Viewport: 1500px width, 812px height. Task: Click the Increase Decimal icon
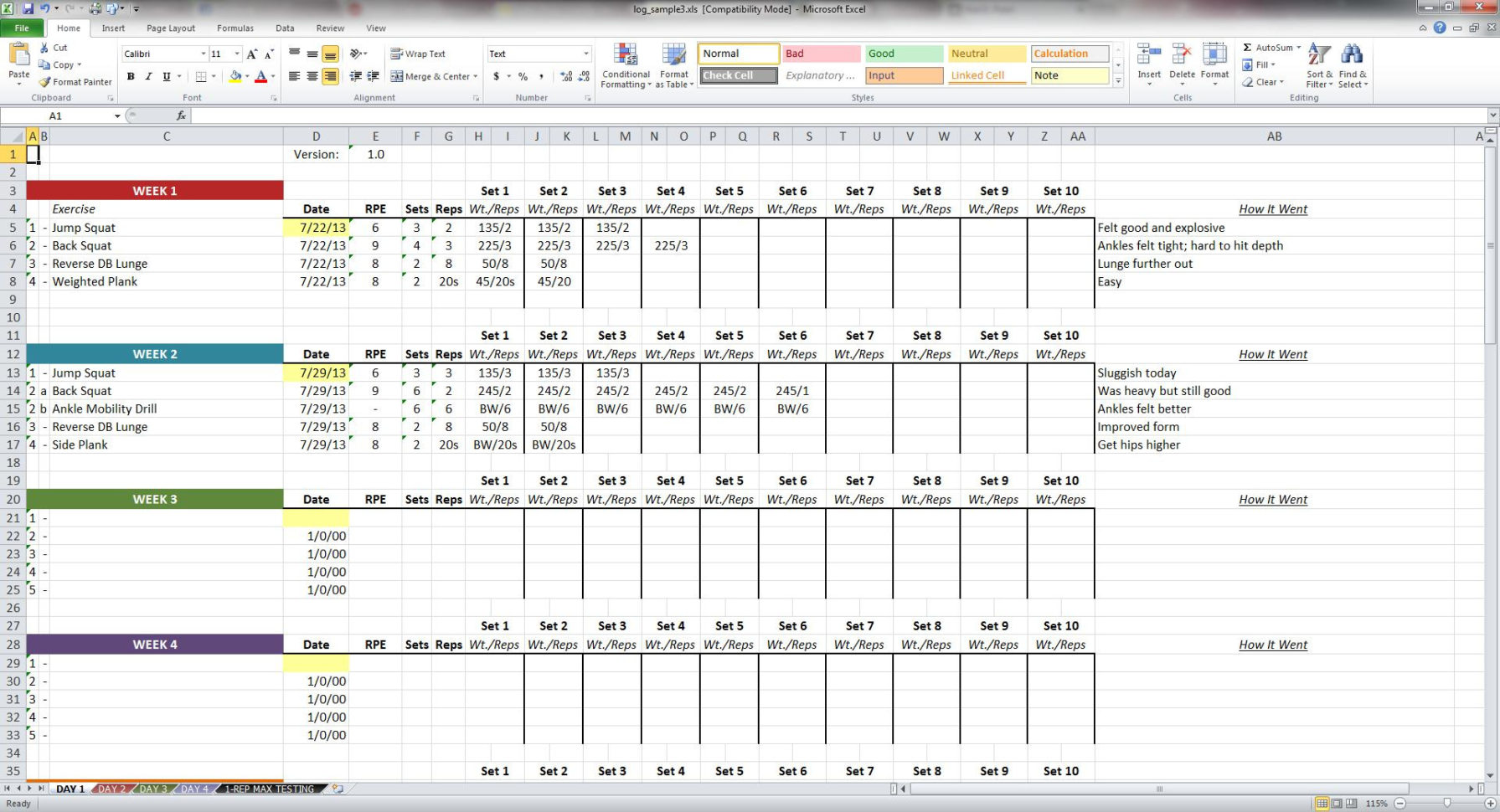[x=566, y=76]
